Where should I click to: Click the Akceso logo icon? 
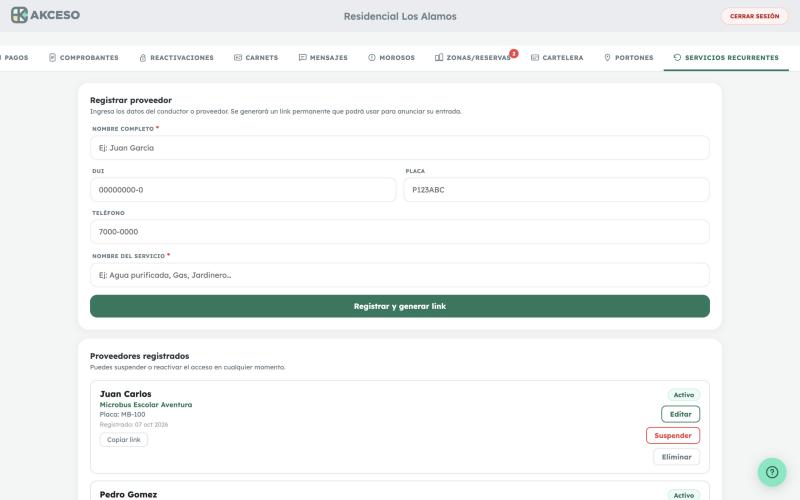click(19, 15)
